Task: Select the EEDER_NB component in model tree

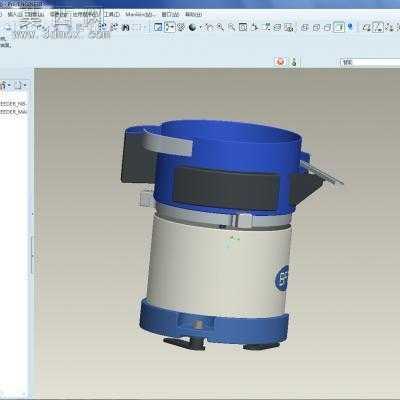Action: (13, 104)
